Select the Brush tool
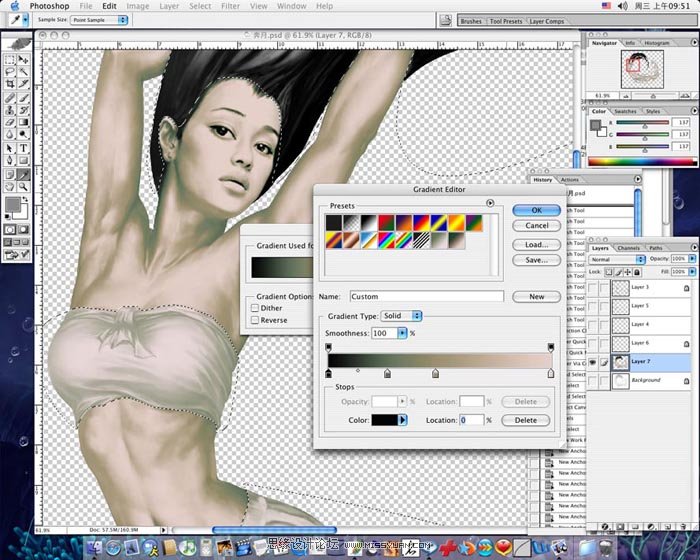 (x=23, y=98)
